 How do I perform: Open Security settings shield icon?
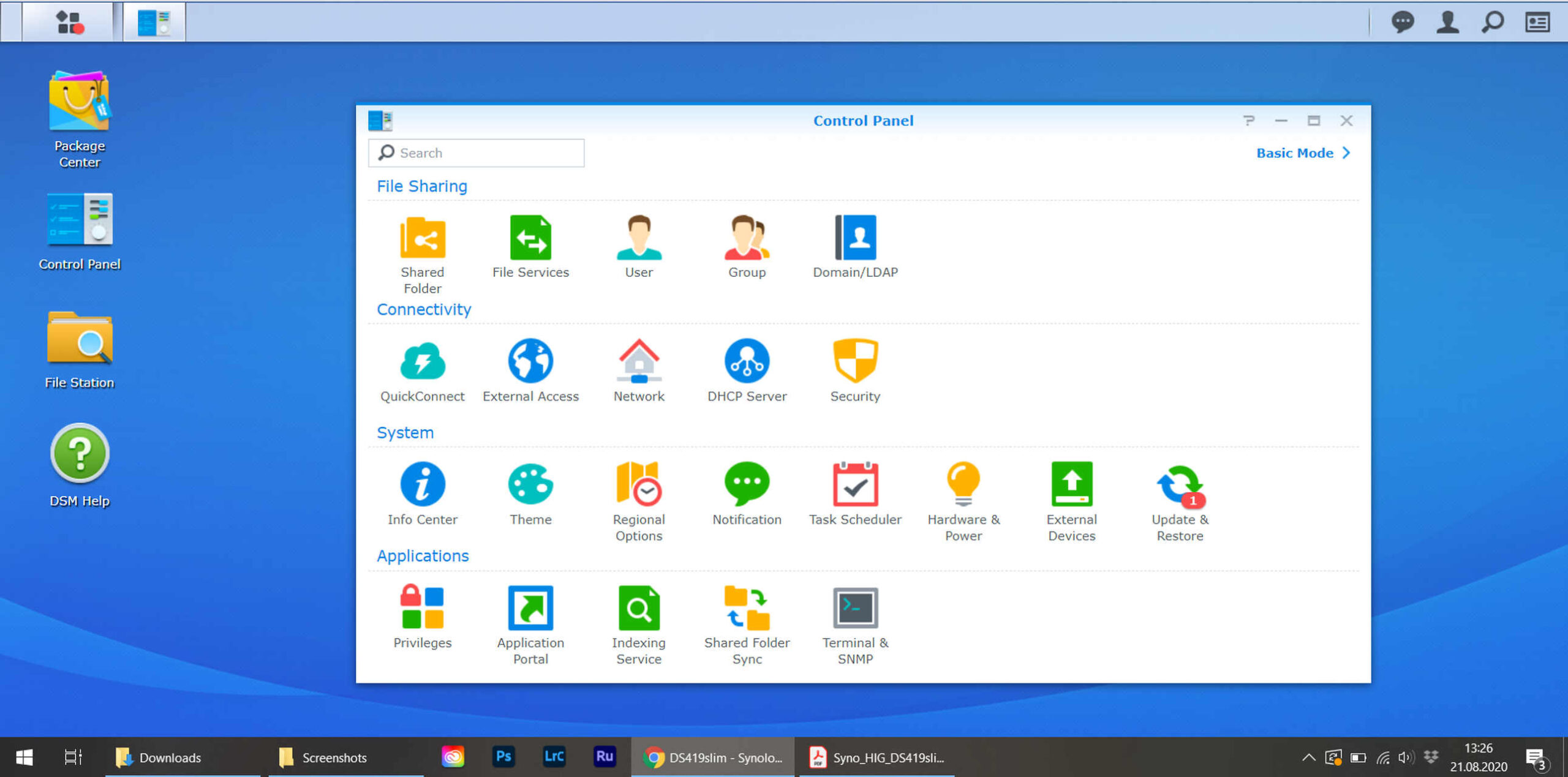coord(855,370)
